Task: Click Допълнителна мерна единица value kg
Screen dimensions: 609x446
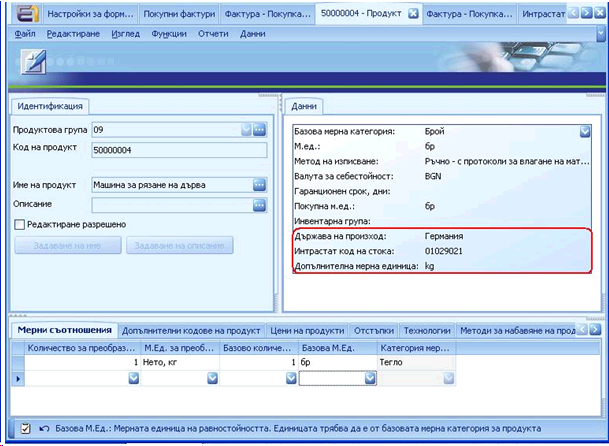Action: click(429, 266)
